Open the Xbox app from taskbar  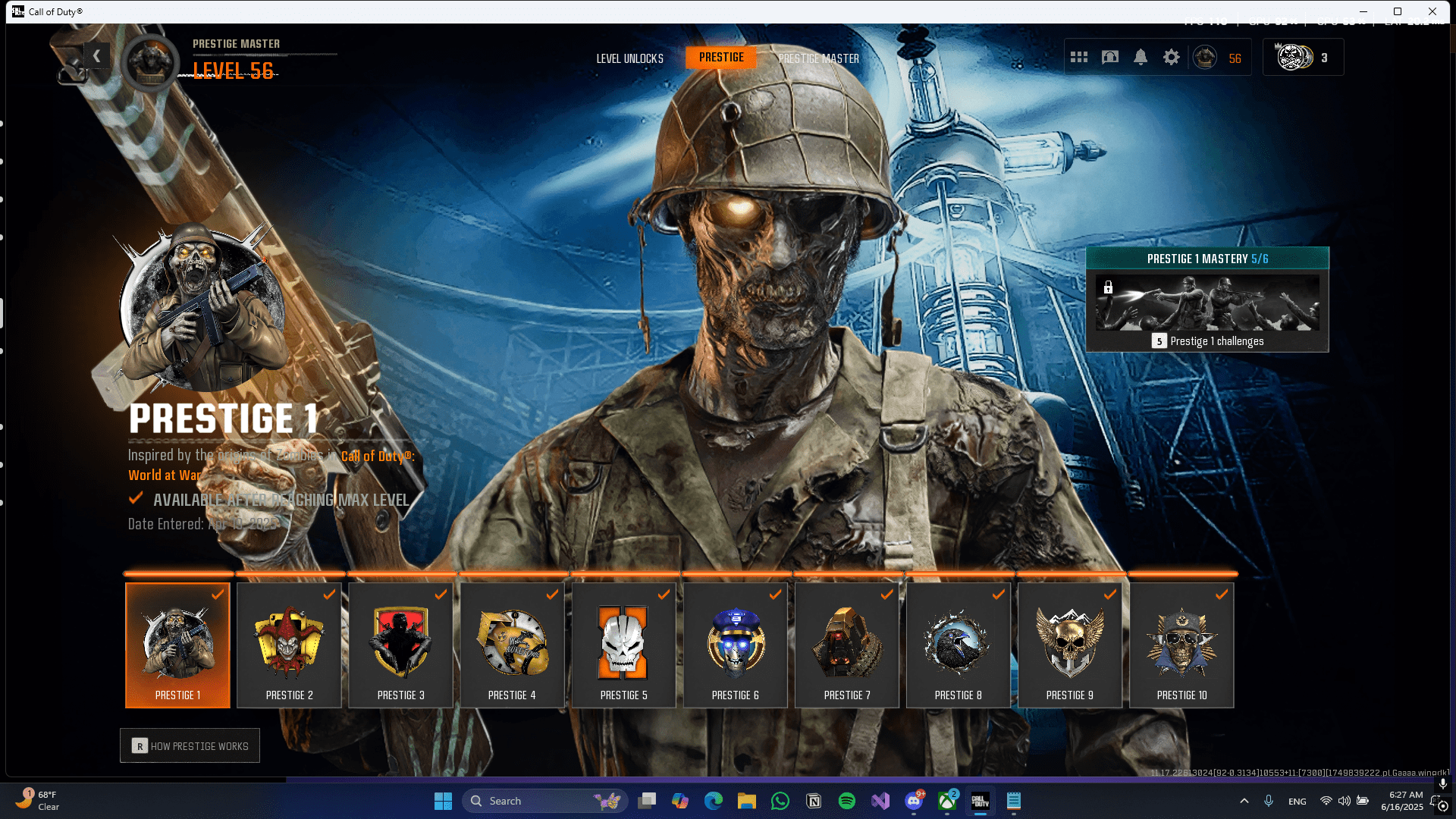tap(947, 801)
